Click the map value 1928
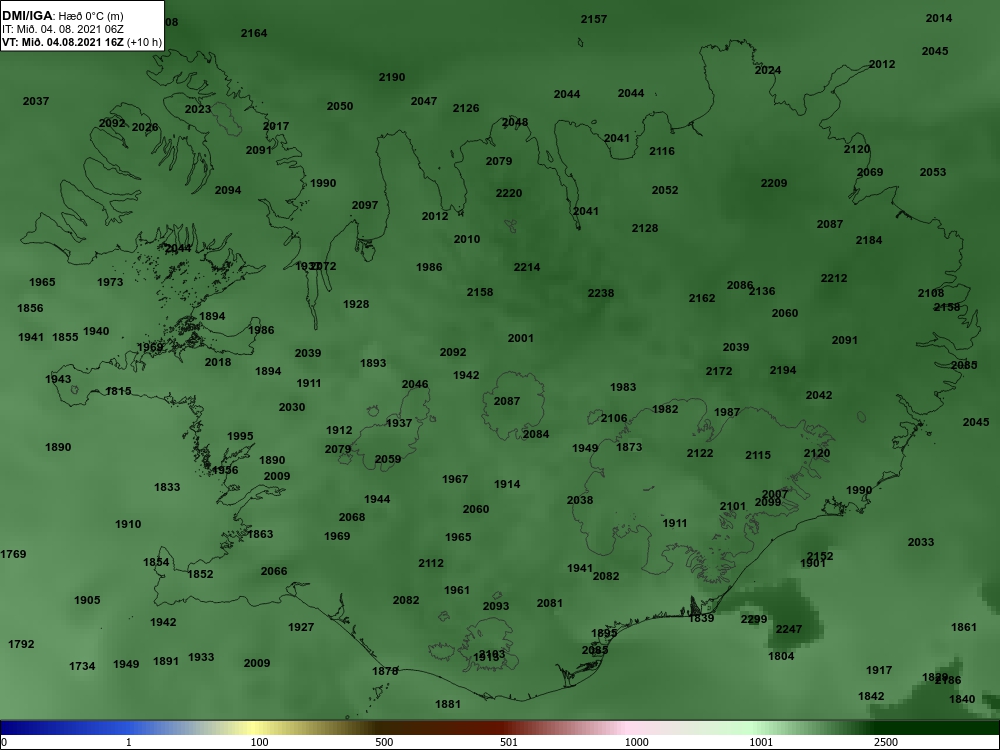 [x=356, y=304]
